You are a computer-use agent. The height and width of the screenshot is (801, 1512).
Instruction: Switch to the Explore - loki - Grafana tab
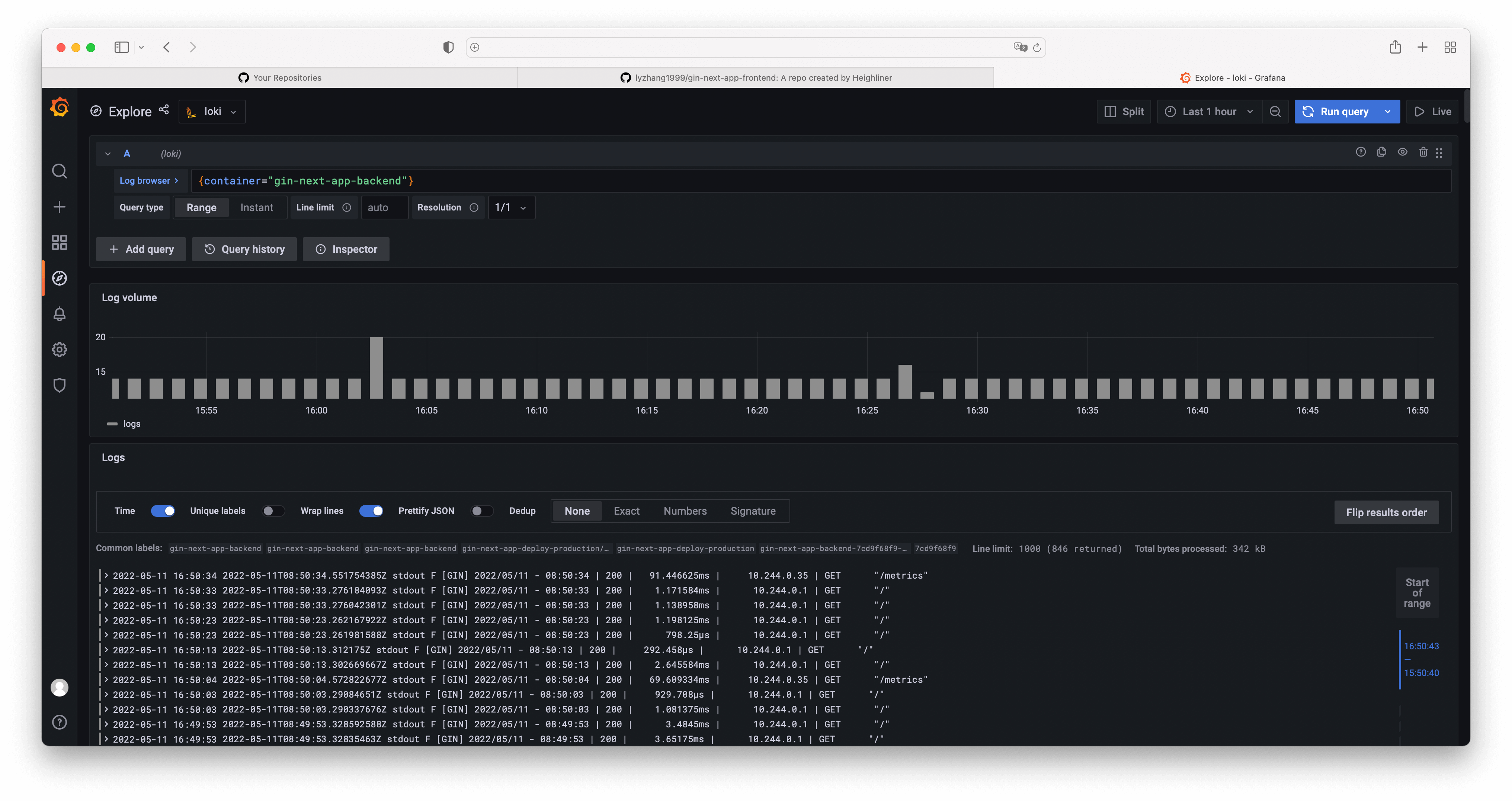(1232, 77)
